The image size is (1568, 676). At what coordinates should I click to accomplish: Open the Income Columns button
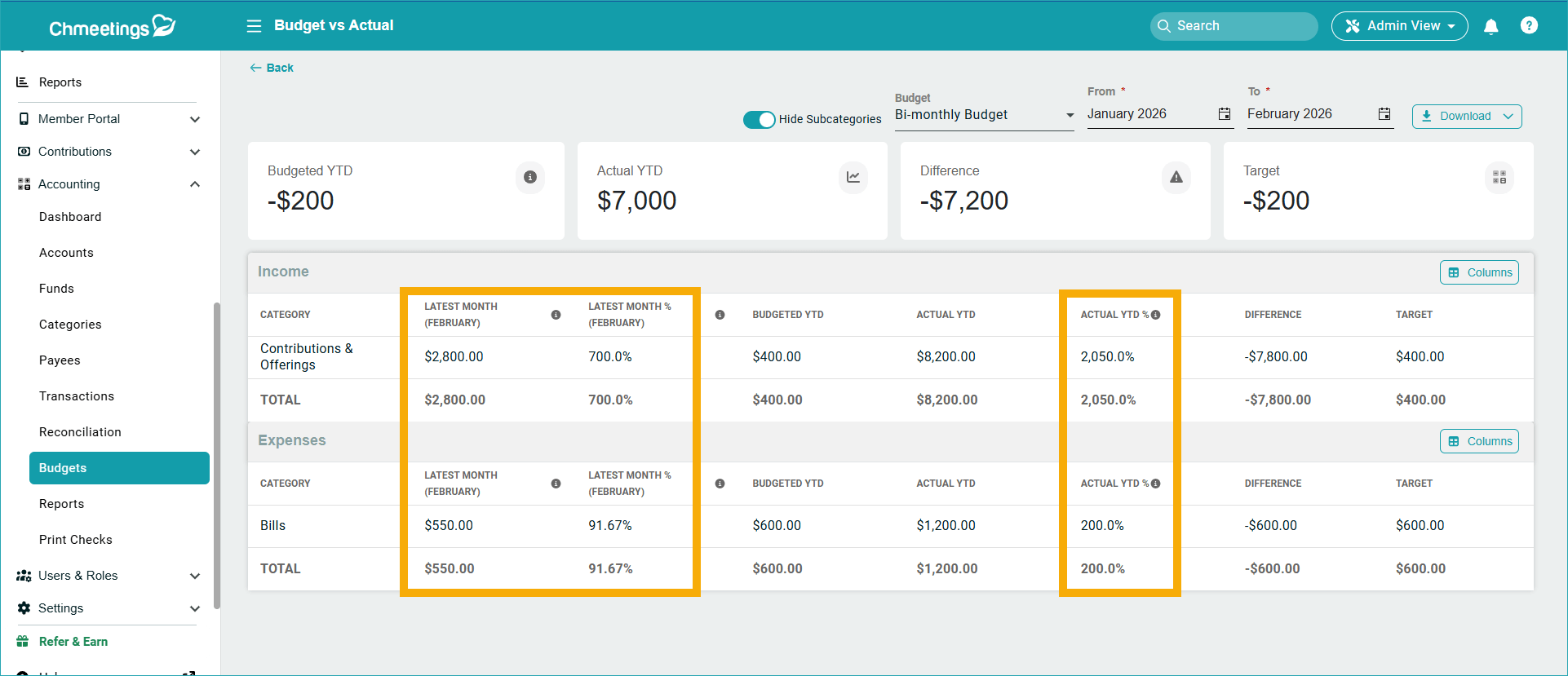click(1478, 272)
